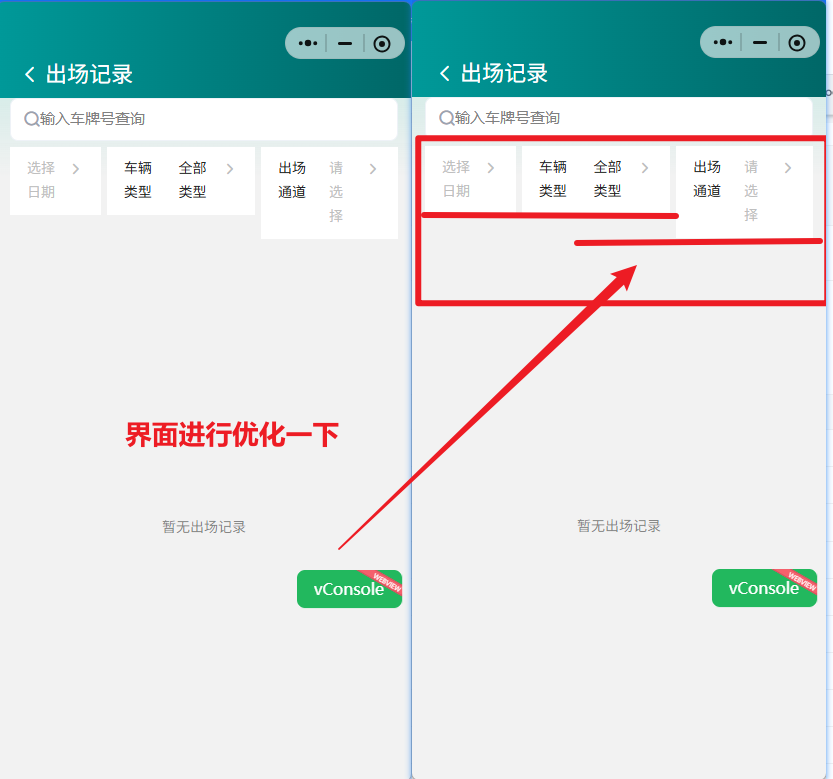833x779 pixels.
Task: Click the magnifier icon in the right search bar
Action: coord(446,118)
